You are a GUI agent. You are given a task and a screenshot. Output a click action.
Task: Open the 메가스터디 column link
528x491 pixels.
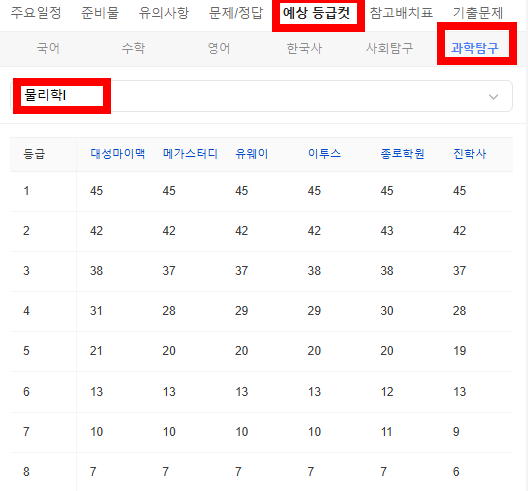(190, 154)
